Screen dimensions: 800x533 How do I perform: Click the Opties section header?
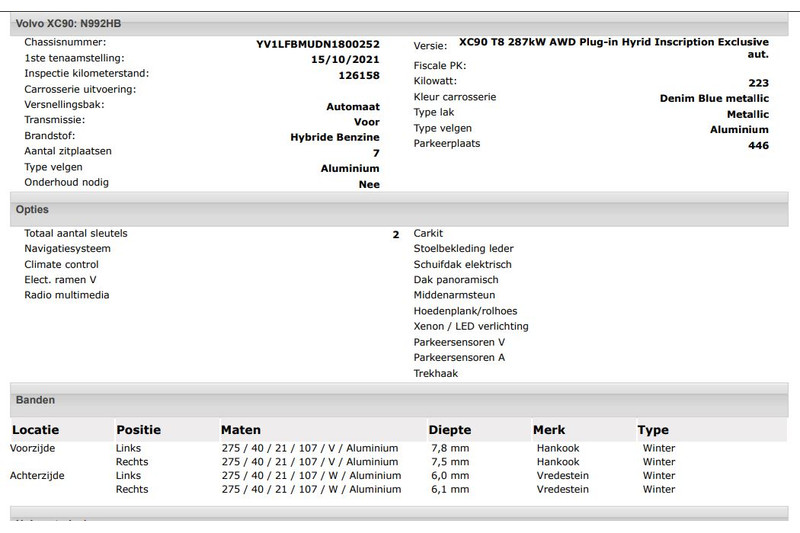32,210
